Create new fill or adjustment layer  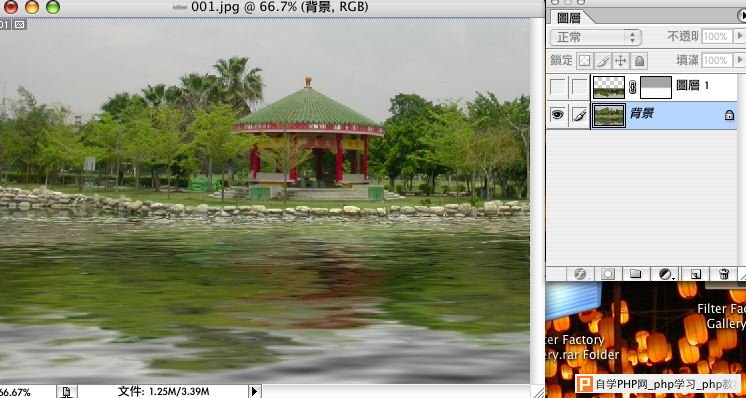[x=666, y=274]
